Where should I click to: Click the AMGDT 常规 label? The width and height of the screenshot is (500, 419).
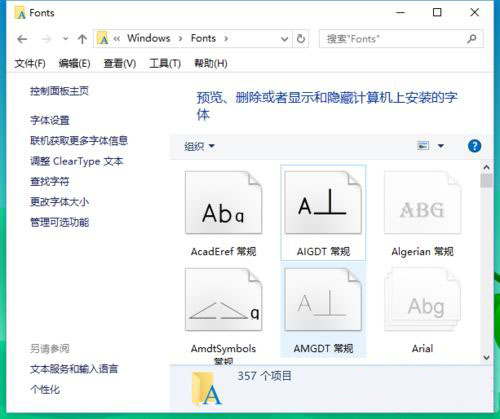(323, 349)
